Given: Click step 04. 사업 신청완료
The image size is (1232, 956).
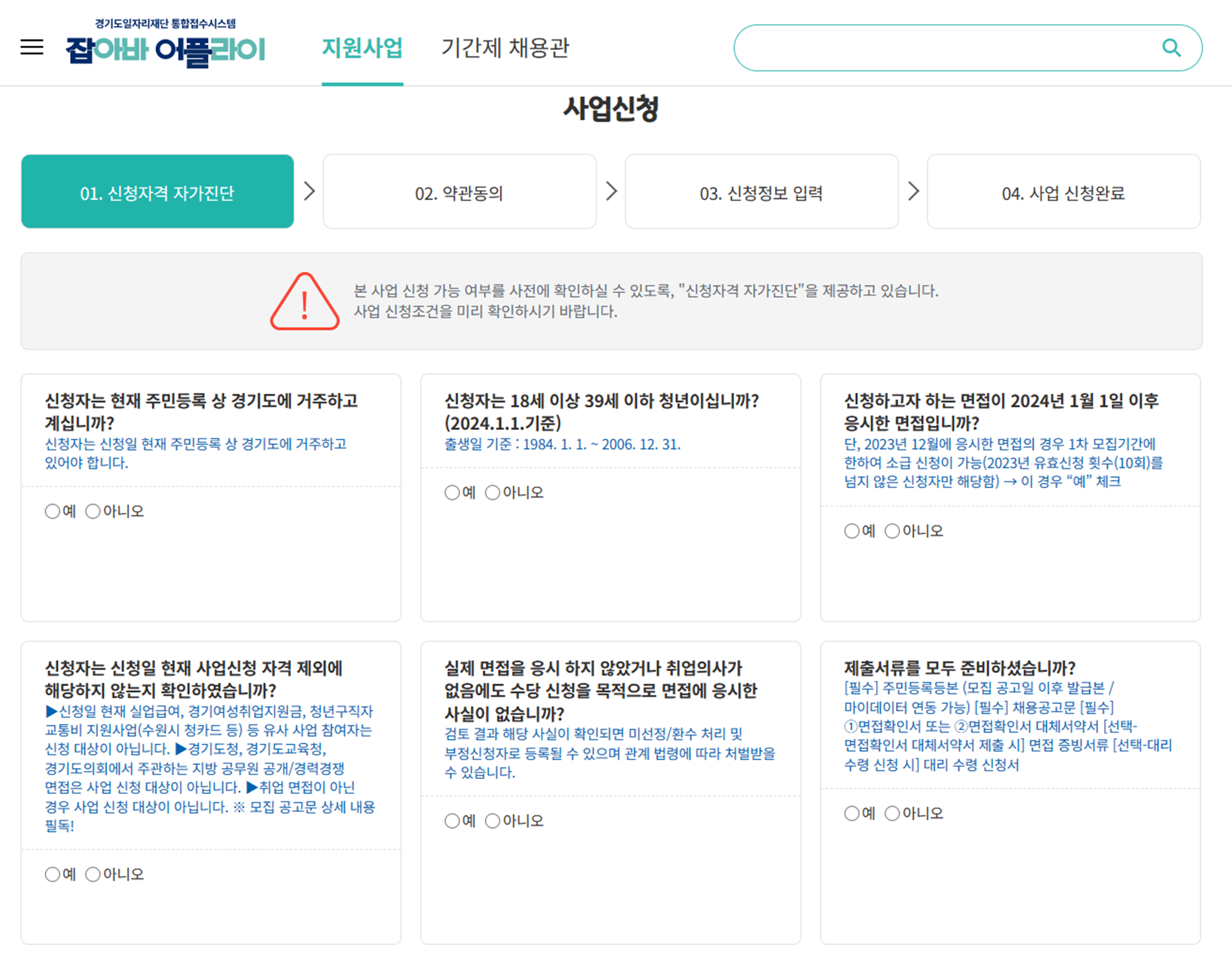Looking at the screenshot, I should (1063, 192).
